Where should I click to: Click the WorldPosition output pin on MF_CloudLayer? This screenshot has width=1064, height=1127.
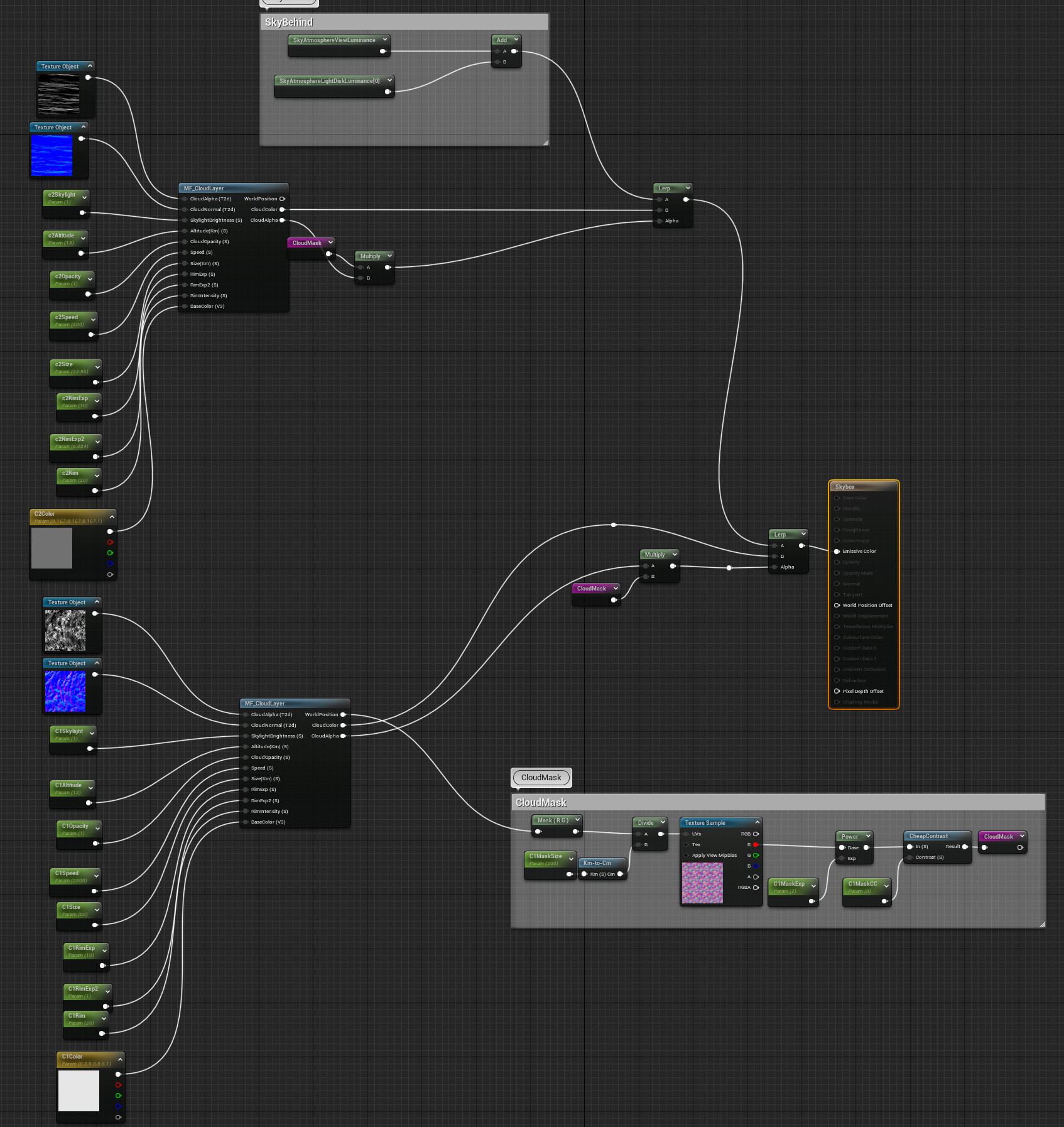pyautogui.click(x=283, y=199)
